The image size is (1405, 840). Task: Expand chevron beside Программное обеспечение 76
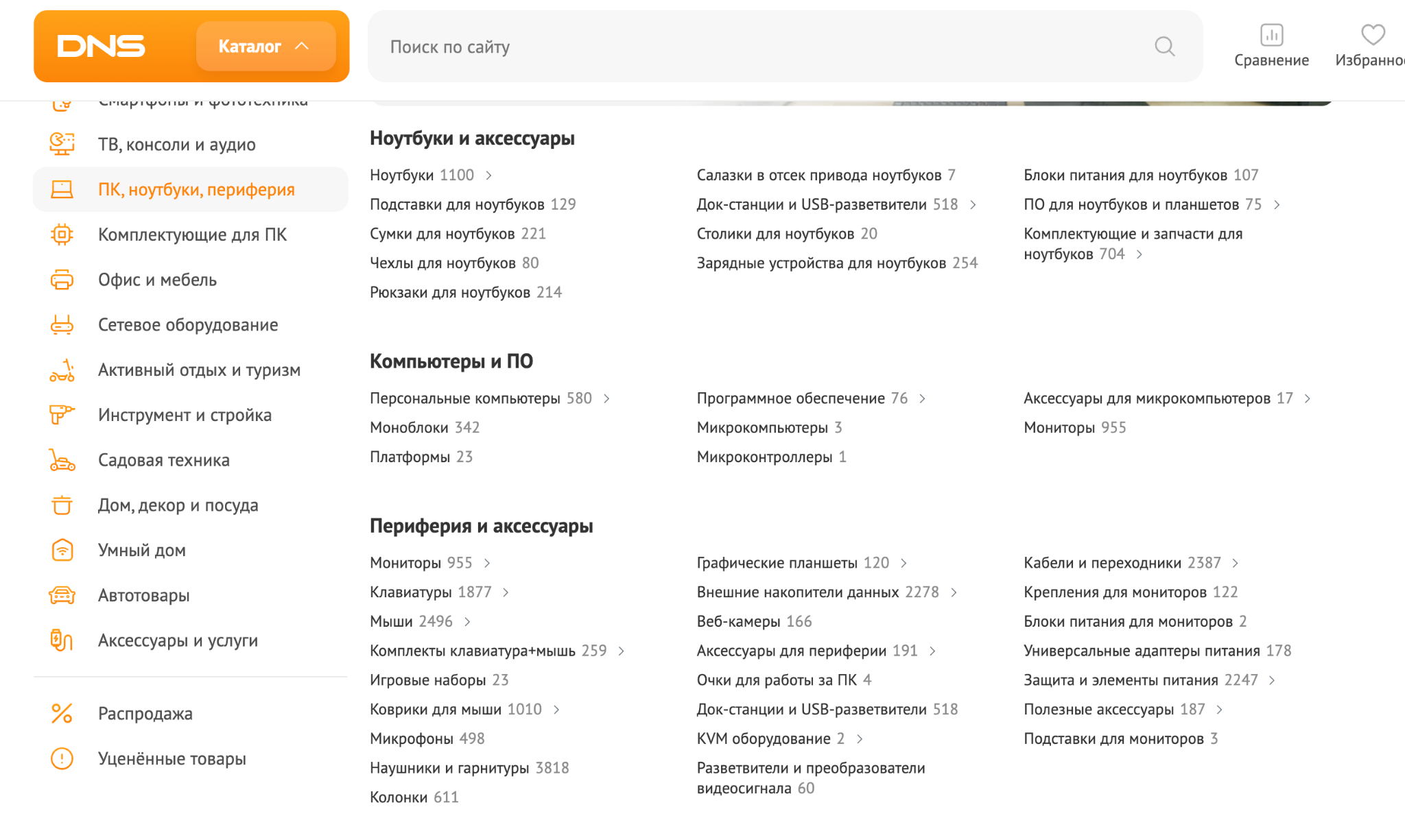(922, 398)
